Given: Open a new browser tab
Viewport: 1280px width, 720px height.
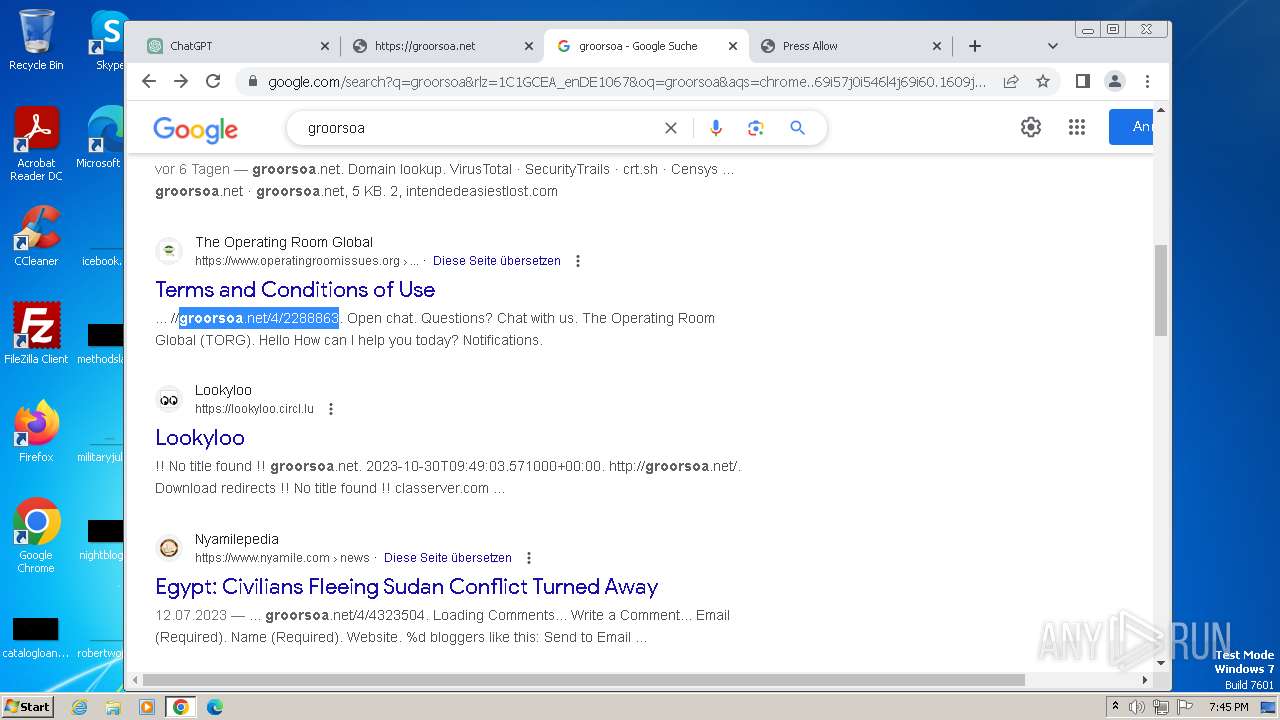Looking at the screenshot, I should (975, 46).
